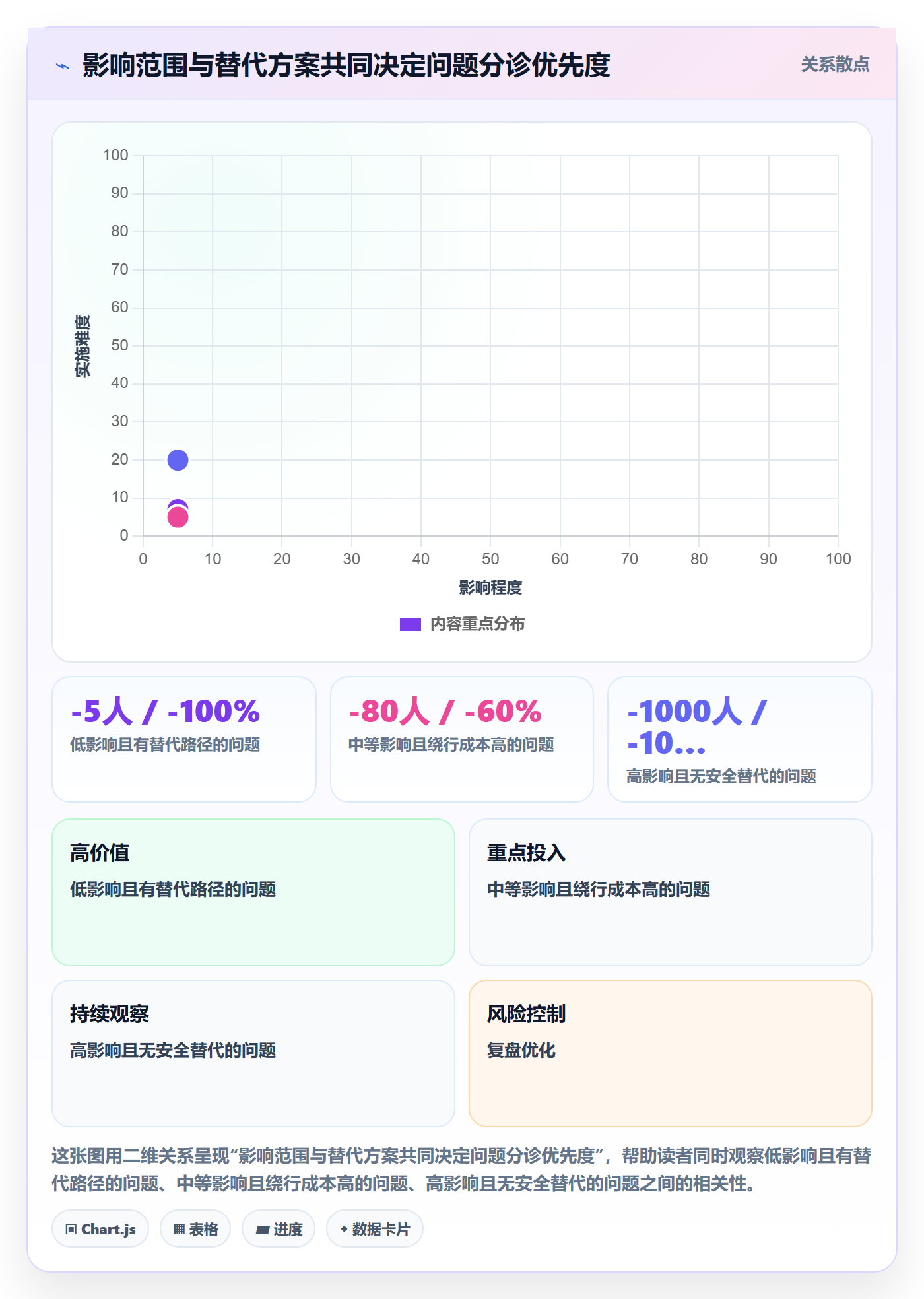
Task: Select the blue scatter point at 实施难度 20
Action: 178,460
